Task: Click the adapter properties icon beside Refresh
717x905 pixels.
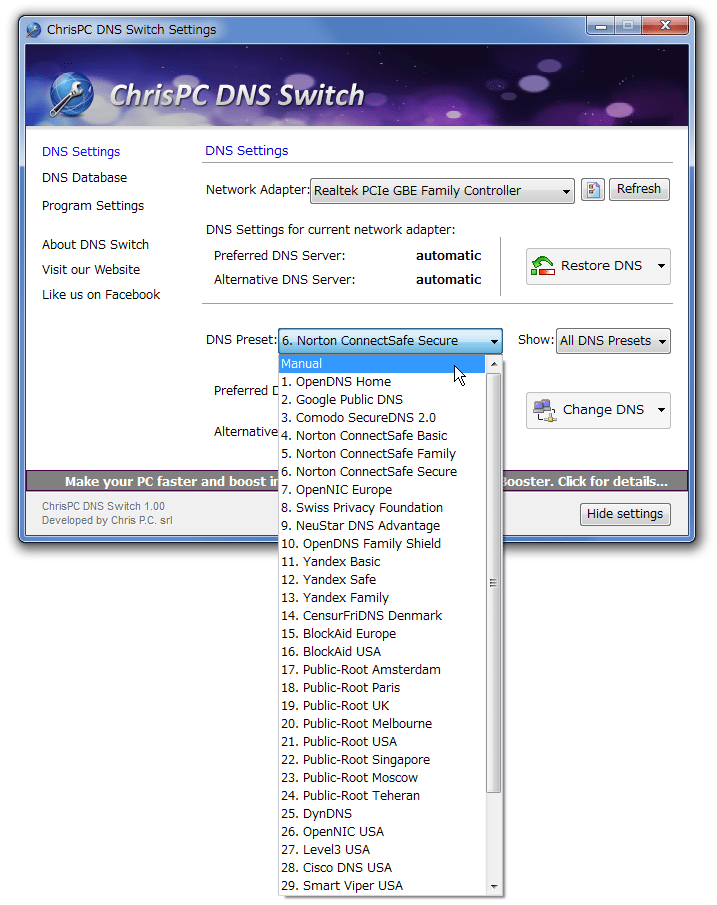Action: click(592, 189)
